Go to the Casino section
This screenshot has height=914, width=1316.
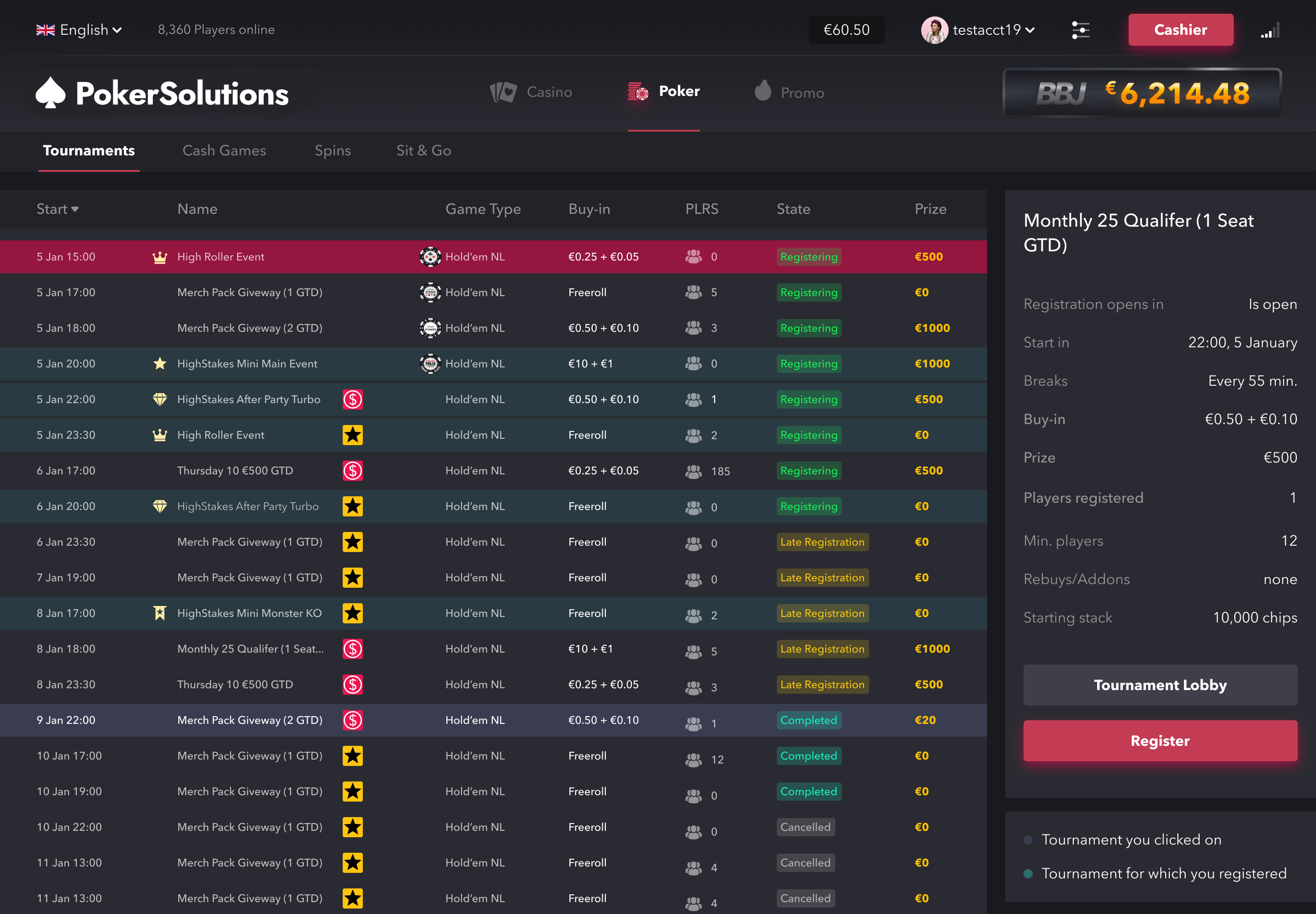(531, 92)
